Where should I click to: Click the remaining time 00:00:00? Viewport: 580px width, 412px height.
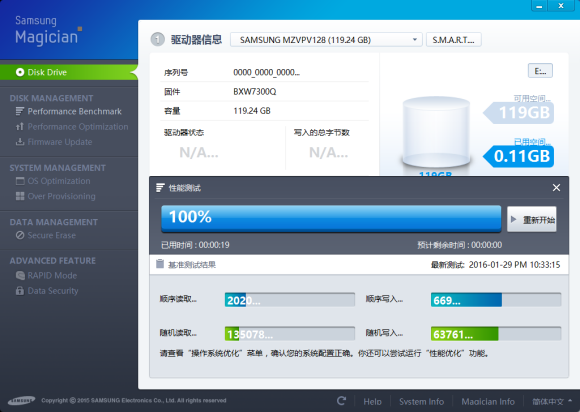pos(486,245)
